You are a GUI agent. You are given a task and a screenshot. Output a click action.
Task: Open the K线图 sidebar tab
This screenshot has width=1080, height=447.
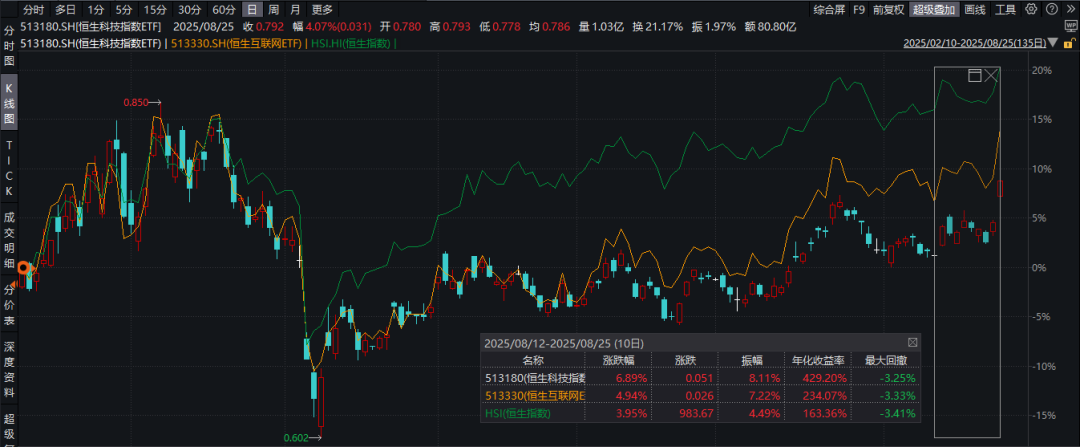[x=9, y=103]
